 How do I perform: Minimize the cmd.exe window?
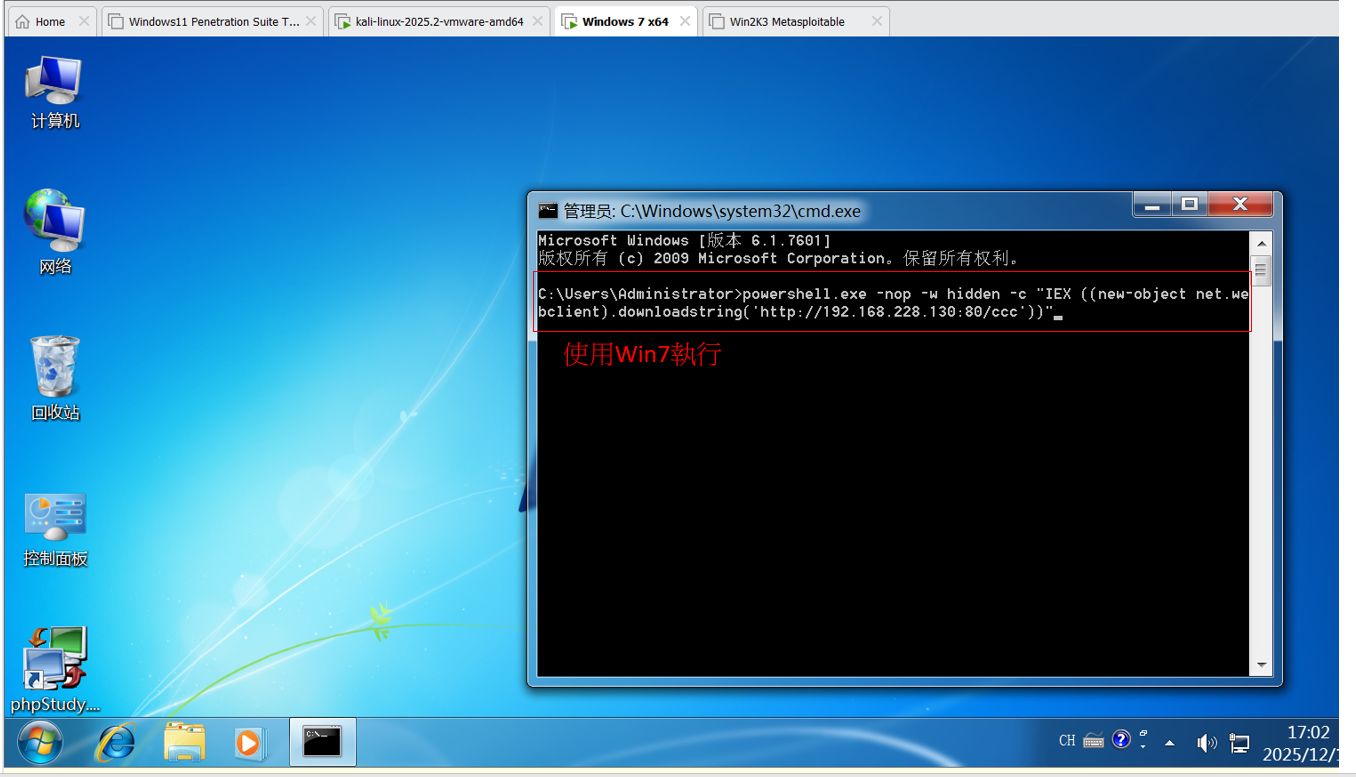point(1152,205)
